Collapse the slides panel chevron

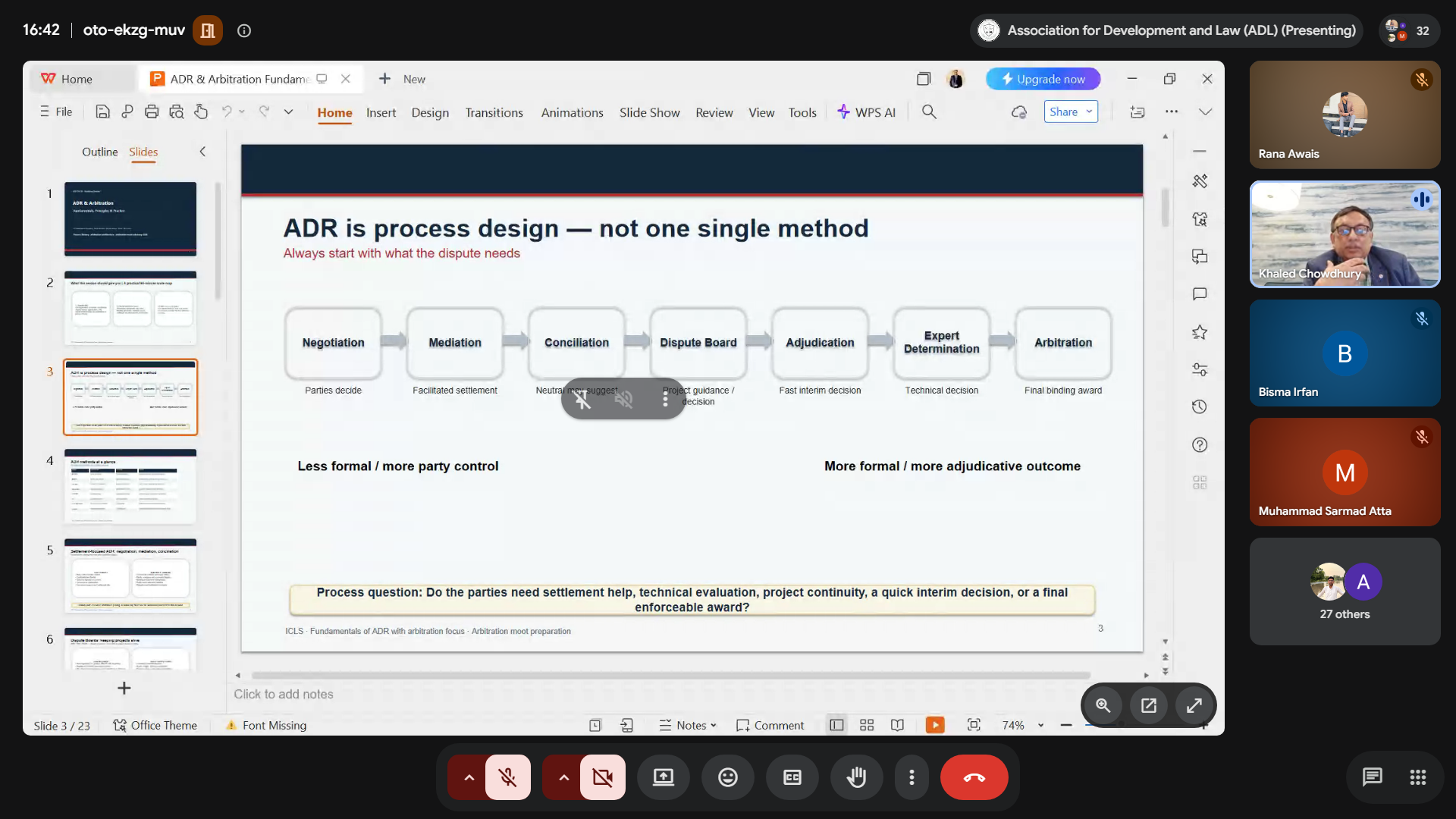(202, 152)
